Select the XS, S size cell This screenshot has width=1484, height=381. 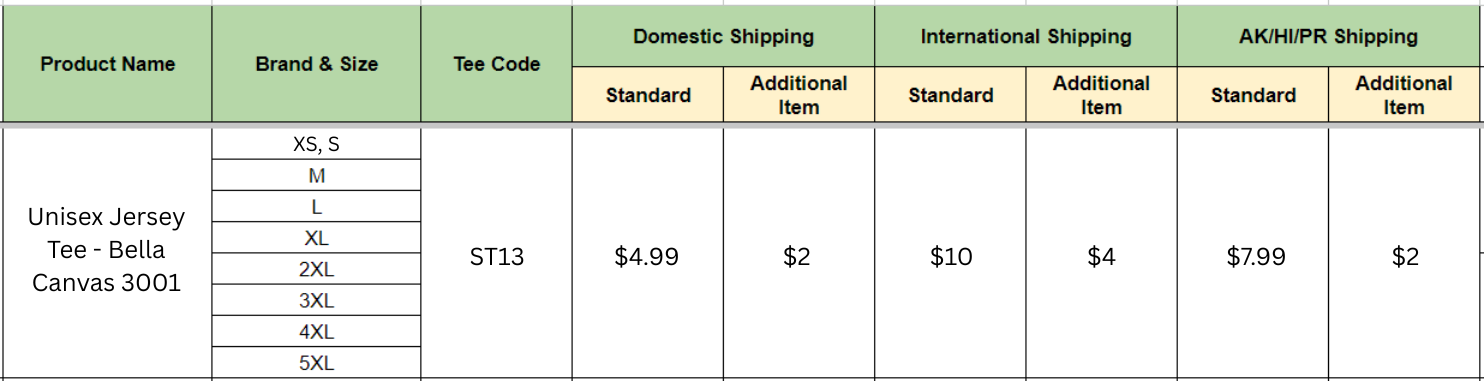(316, 144)
